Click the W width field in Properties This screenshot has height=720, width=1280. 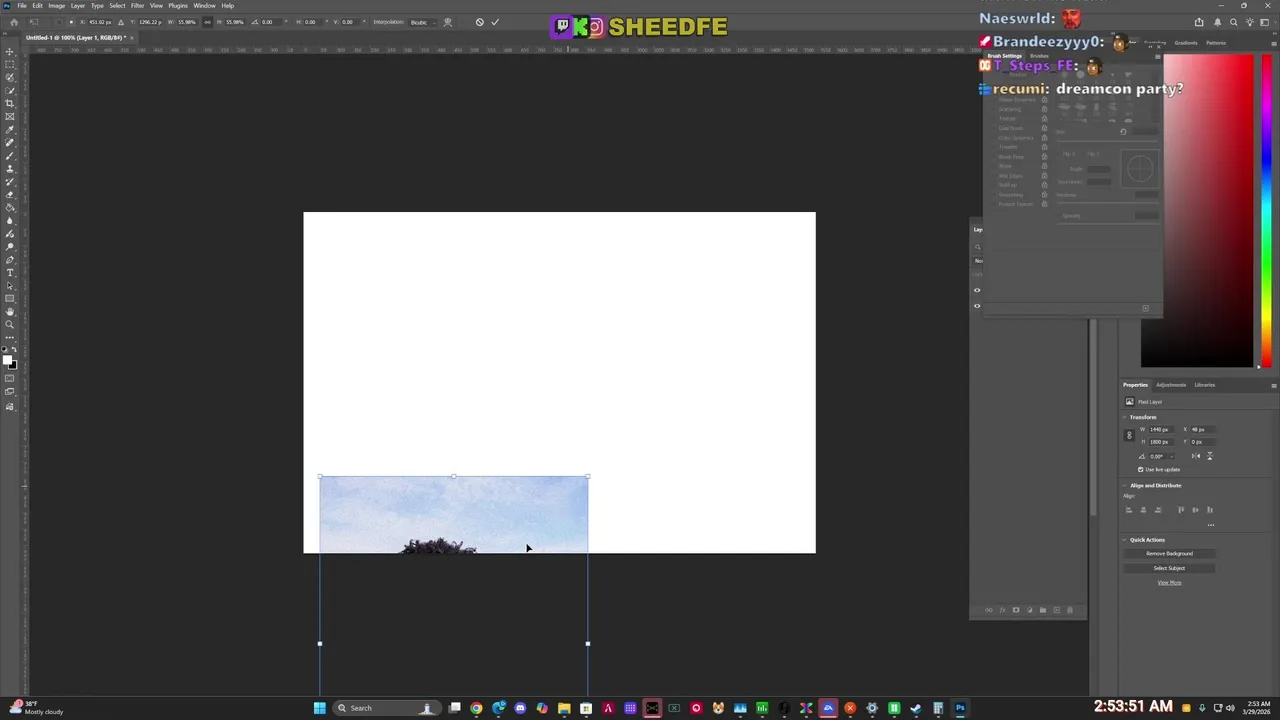pos(1162,429)
